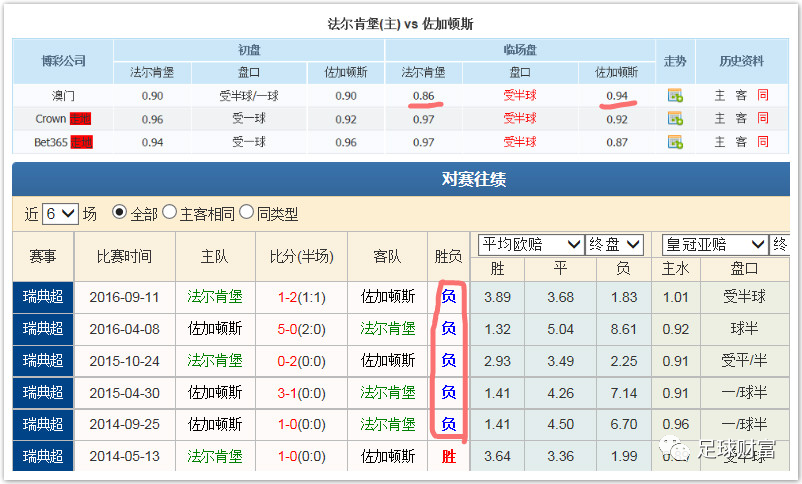
Task: Select the 全部 radio button
Action: [119, 213]
